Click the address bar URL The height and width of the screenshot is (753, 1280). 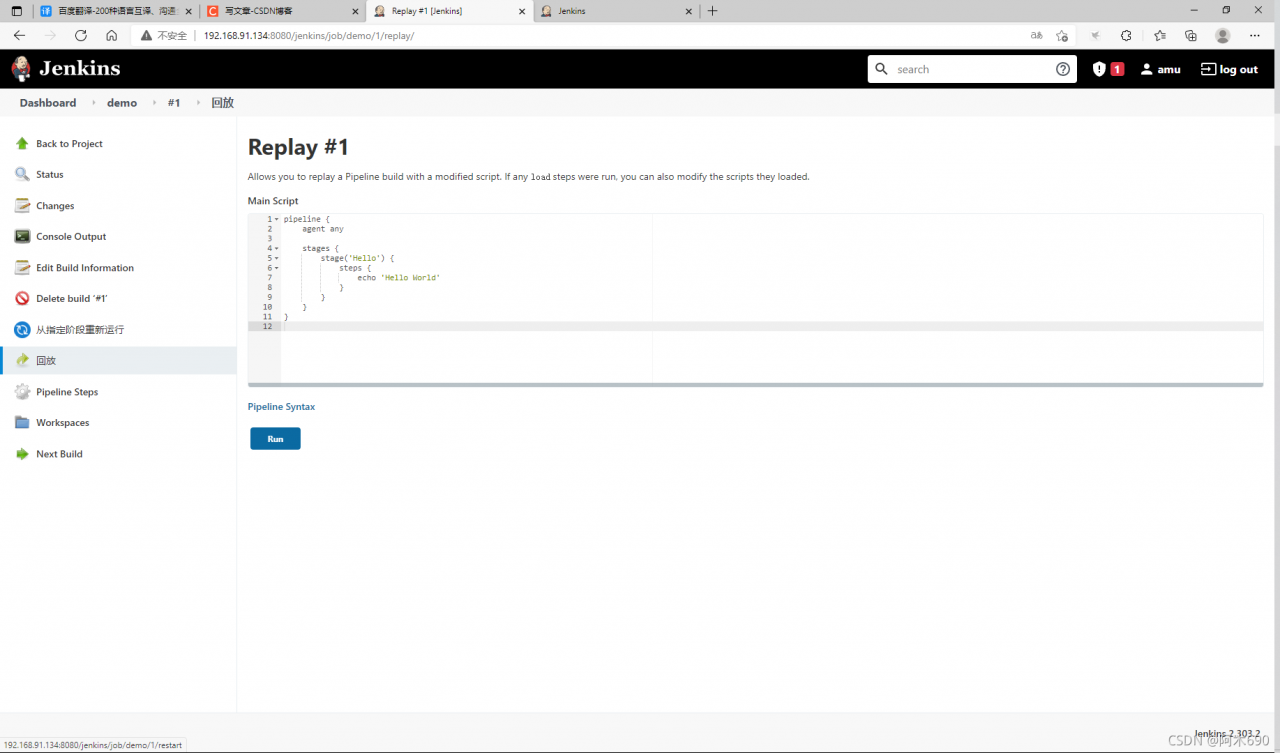(x=309, y=35)
